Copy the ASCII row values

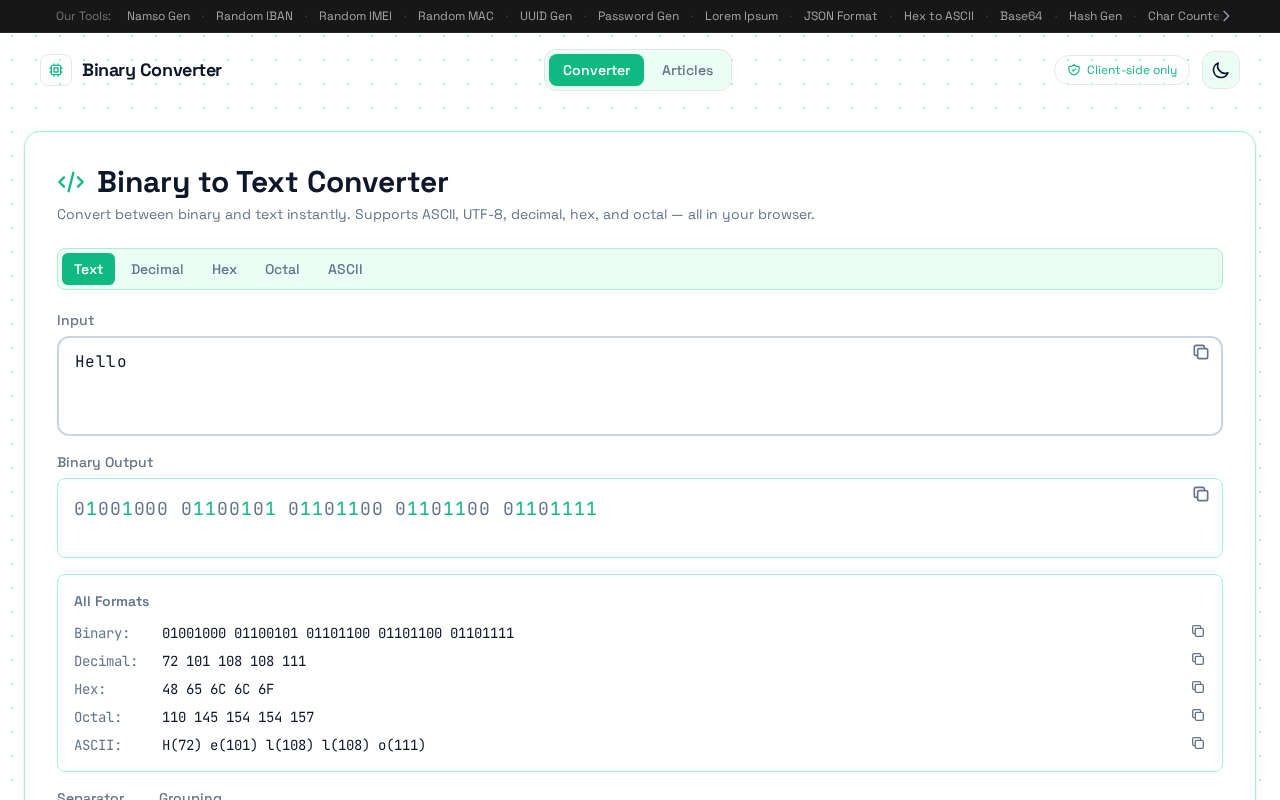pos(1198,743)
